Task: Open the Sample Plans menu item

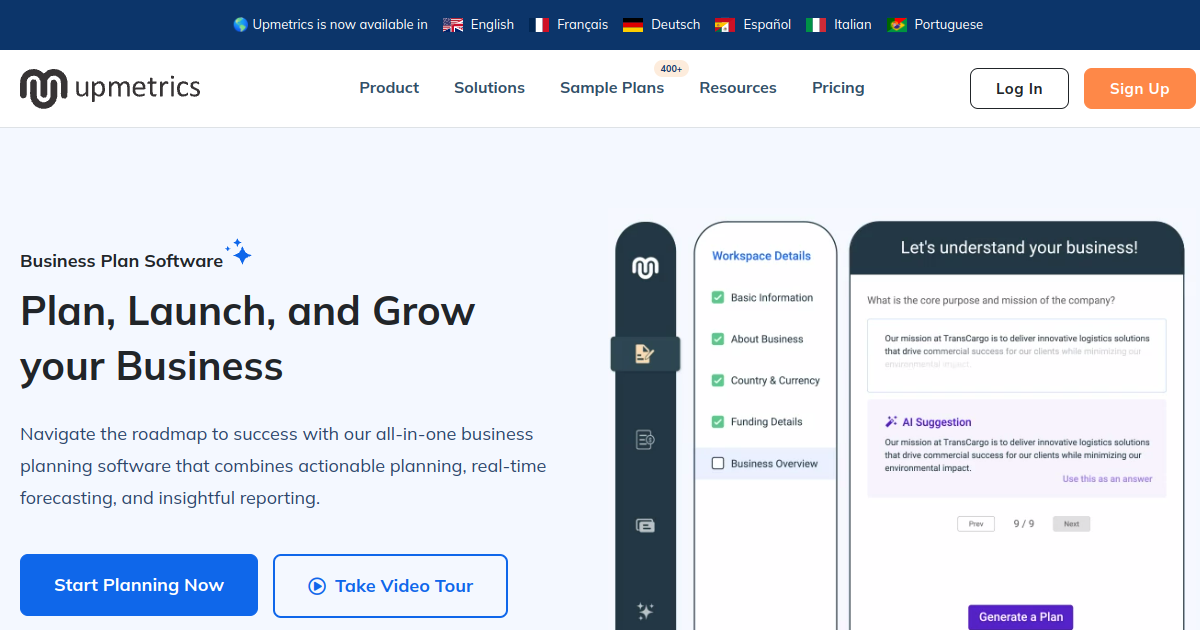Action: coord(611,88)
